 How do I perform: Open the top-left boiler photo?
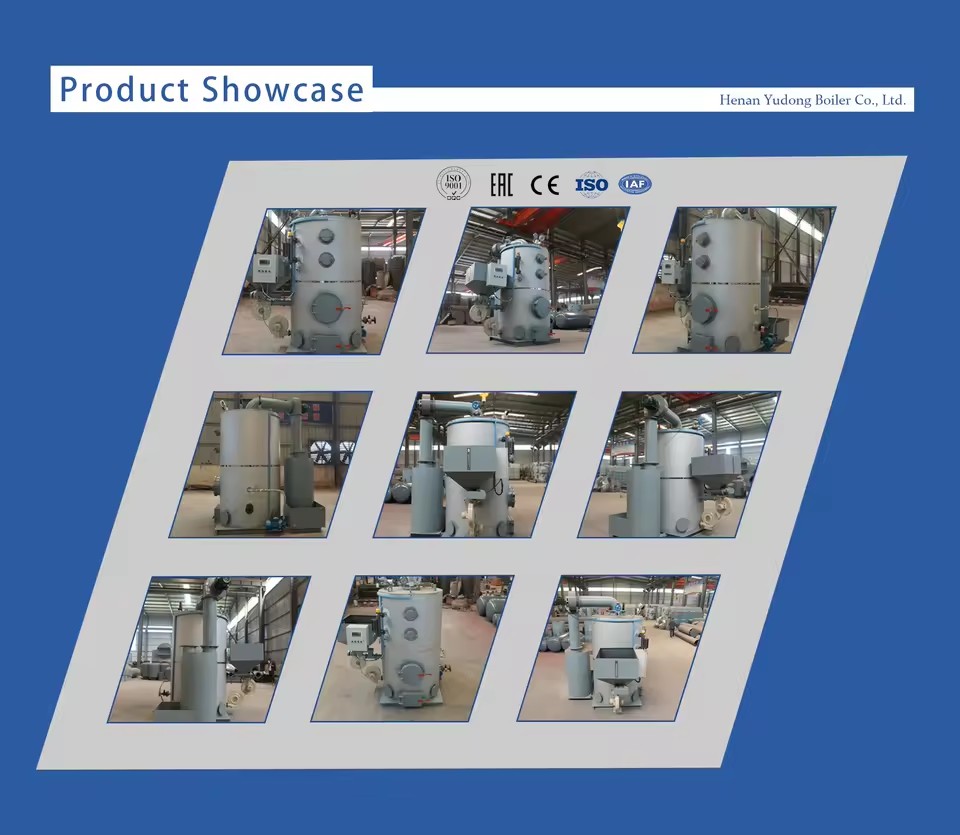pyautogui.click(x=324, y=281)
